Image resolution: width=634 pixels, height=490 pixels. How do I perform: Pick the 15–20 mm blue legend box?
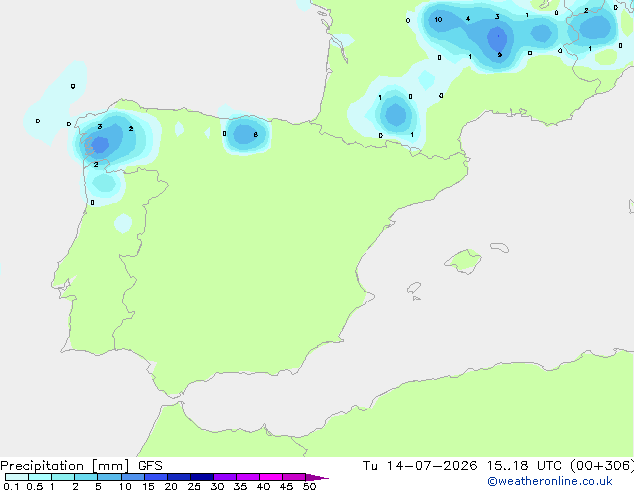pyautogui.click(x=156, y=477)
